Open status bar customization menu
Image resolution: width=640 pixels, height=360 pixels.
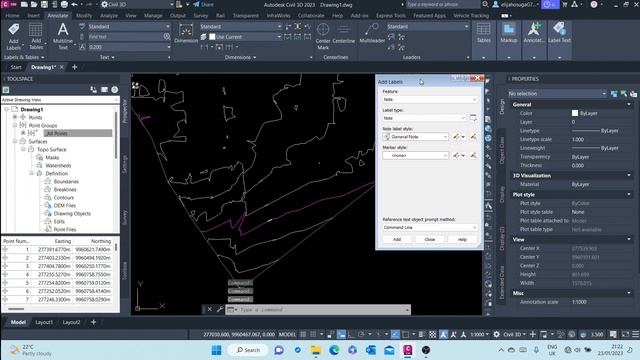[635, 334]
